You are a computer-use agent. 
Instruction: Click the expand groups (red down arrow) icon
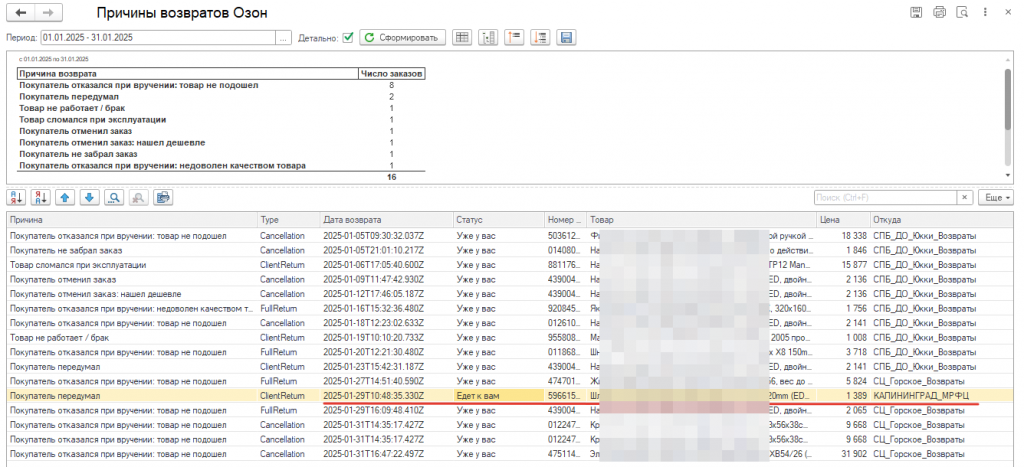[x=540, y=38]
